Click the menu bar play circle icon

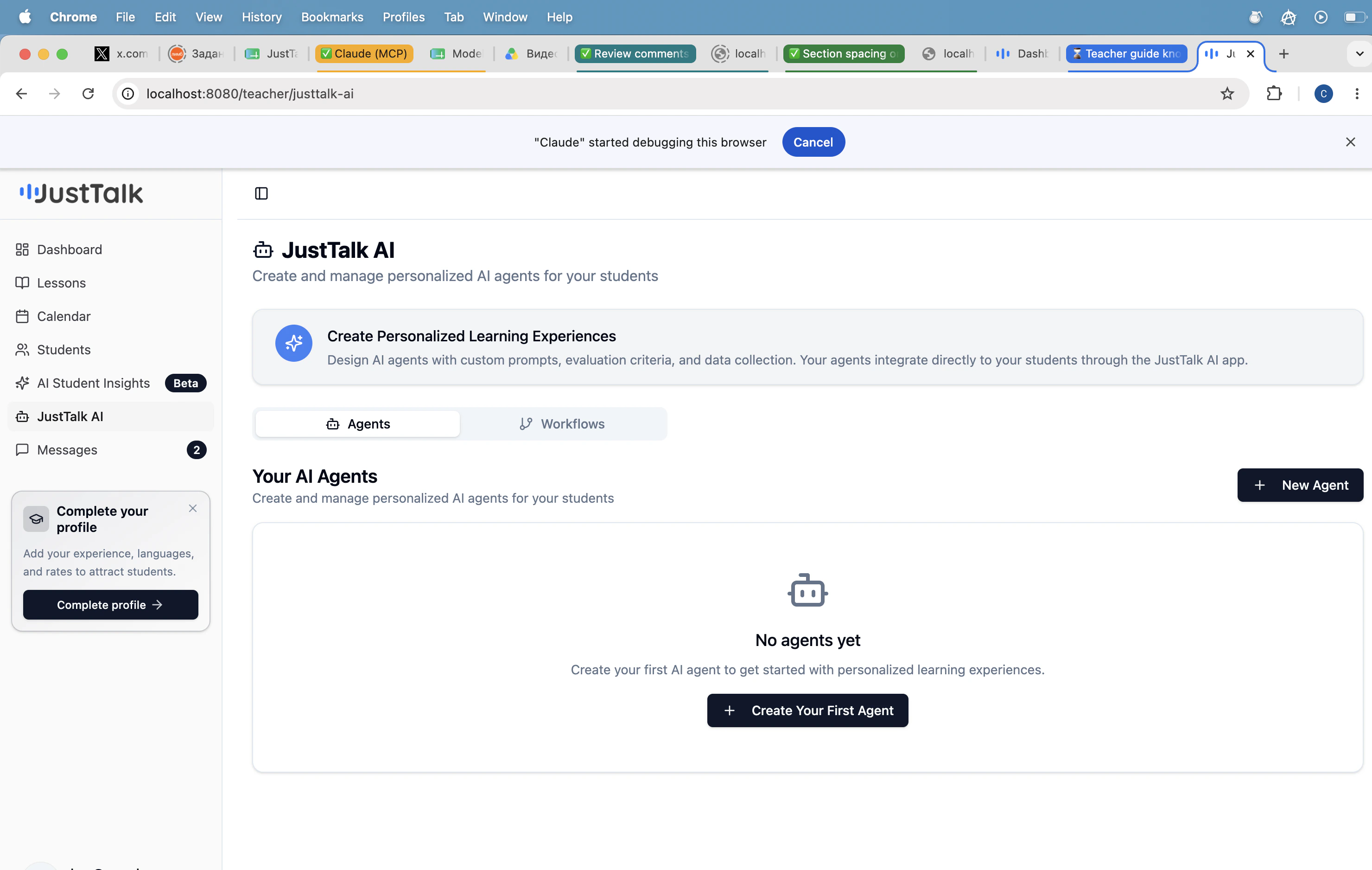click(1321, 17)
